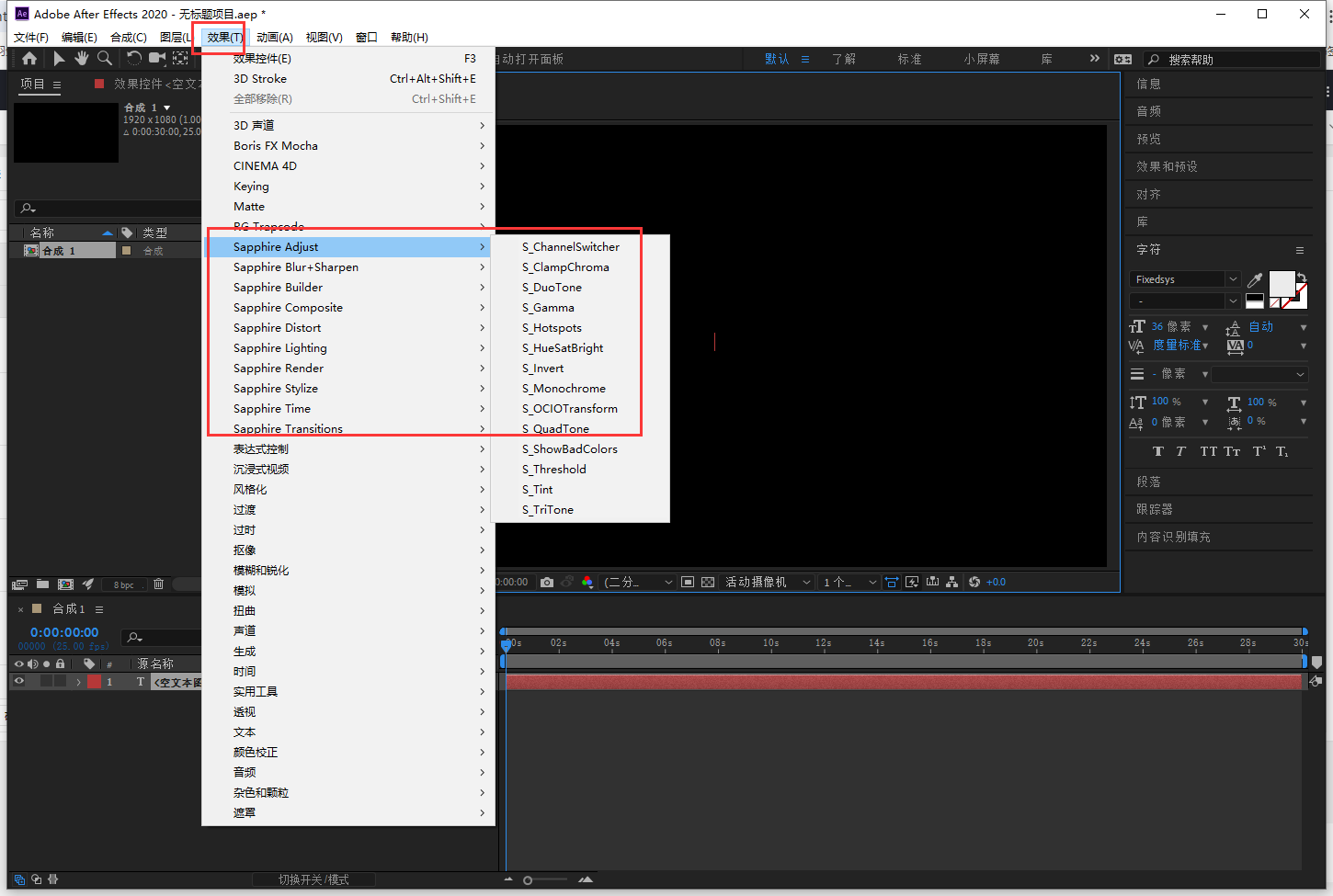
Task: Click the text fill color swatch
Action: pyautogui.click(x=1282, y=284)
